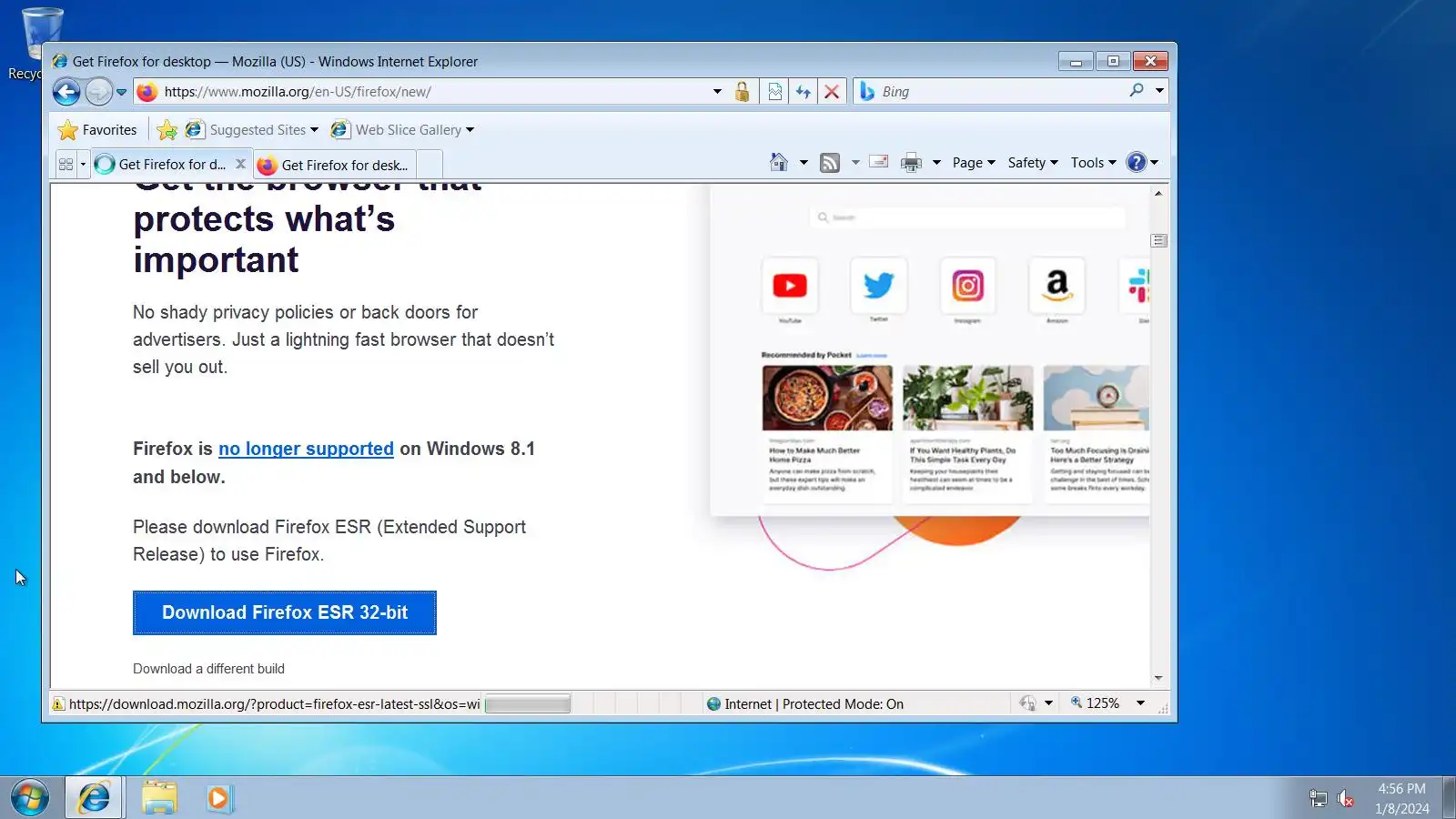This screenshot has width=1456, height=819.
Task: Click the network tray icon
Action: pyautogui.click(x=1318, y=799)
